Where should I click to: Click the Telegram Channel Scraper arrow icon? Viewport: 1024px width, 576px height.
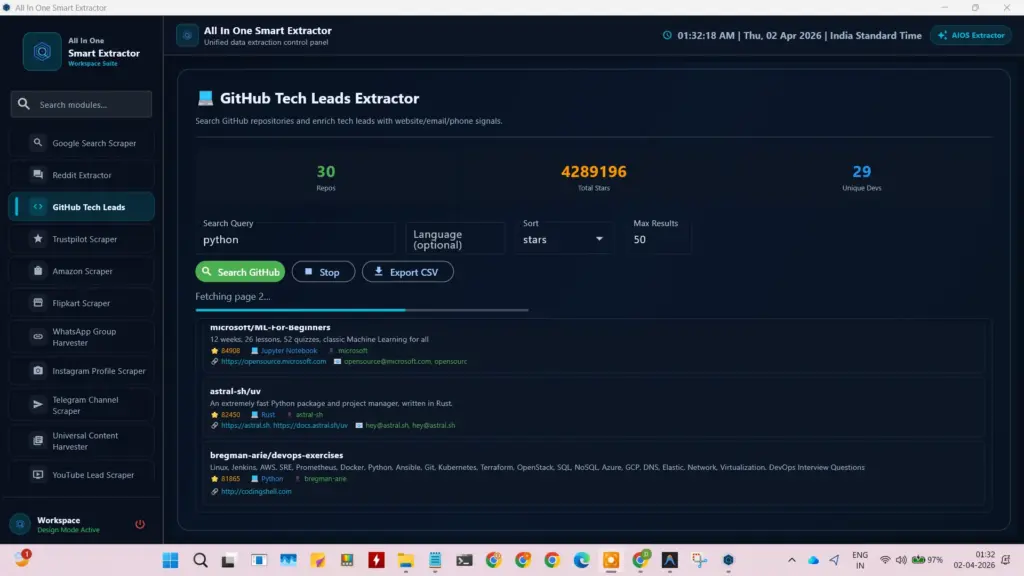coord(38,405)
